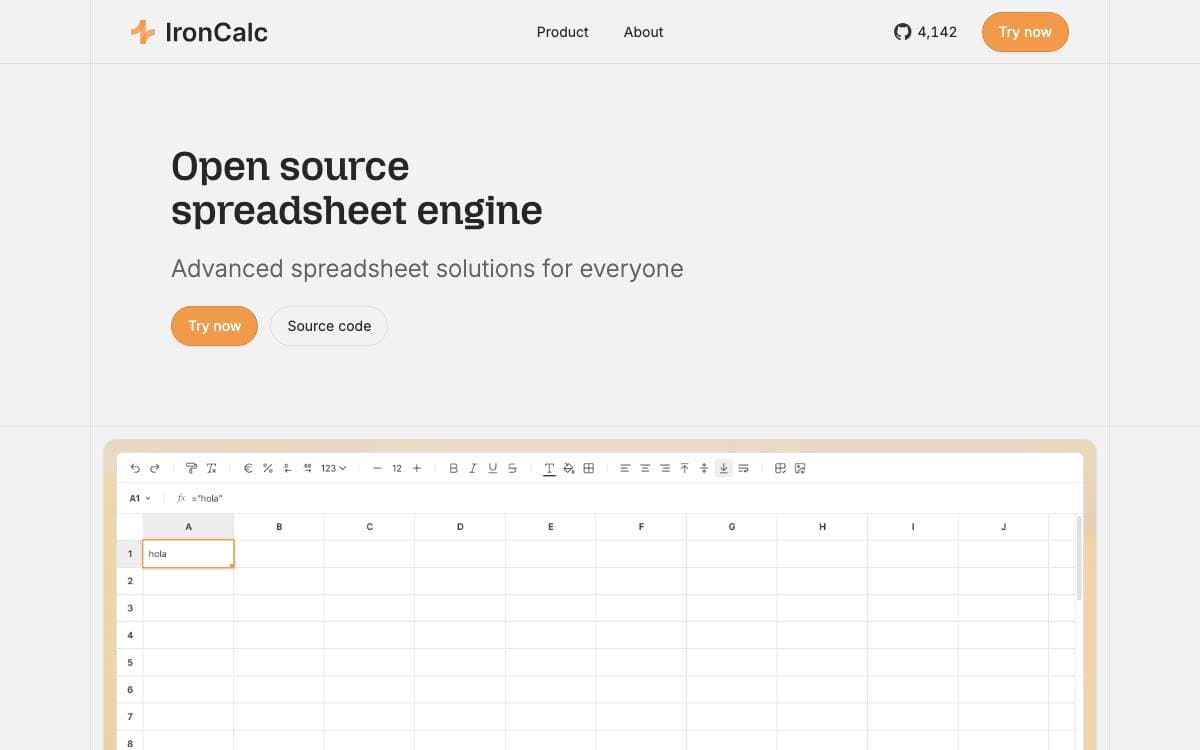The height and width of the screenshot is (750, 1200).
Task: Click the spreadsheet vertical scrollbar
Action: 1079,558
